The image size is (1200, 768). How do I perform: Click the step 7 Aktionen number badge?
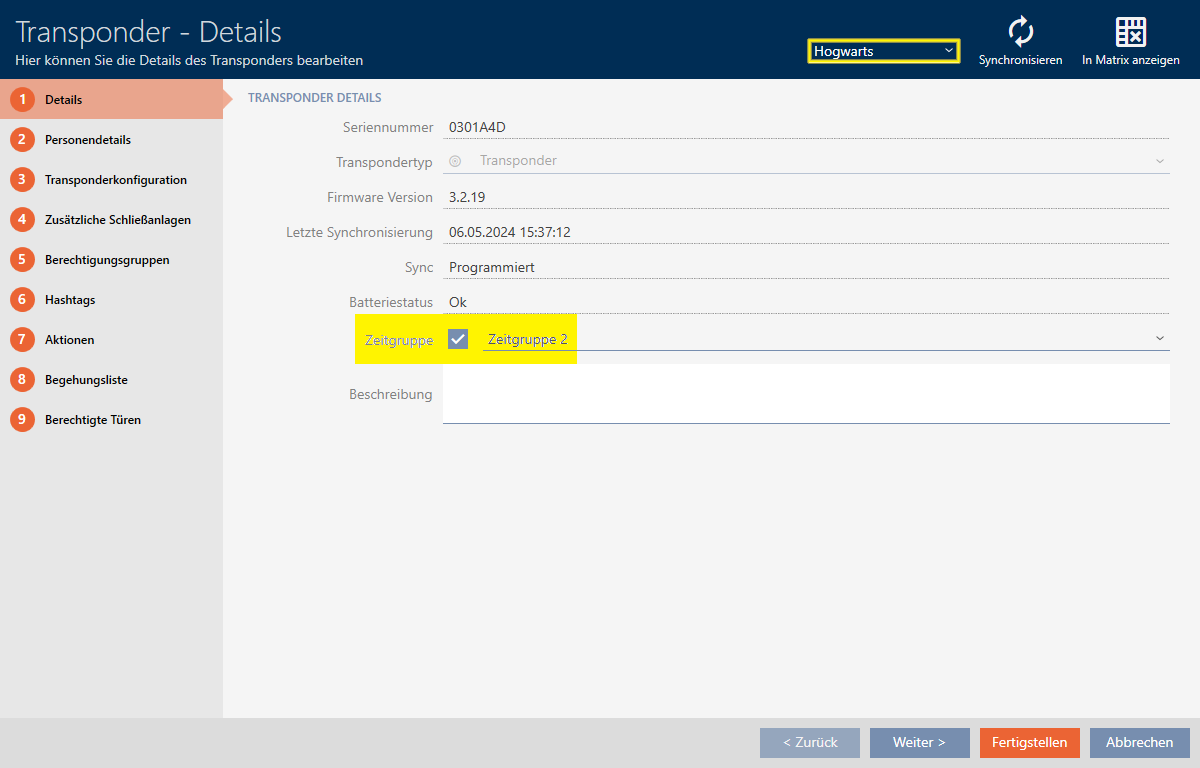click(x=22, y=340)
